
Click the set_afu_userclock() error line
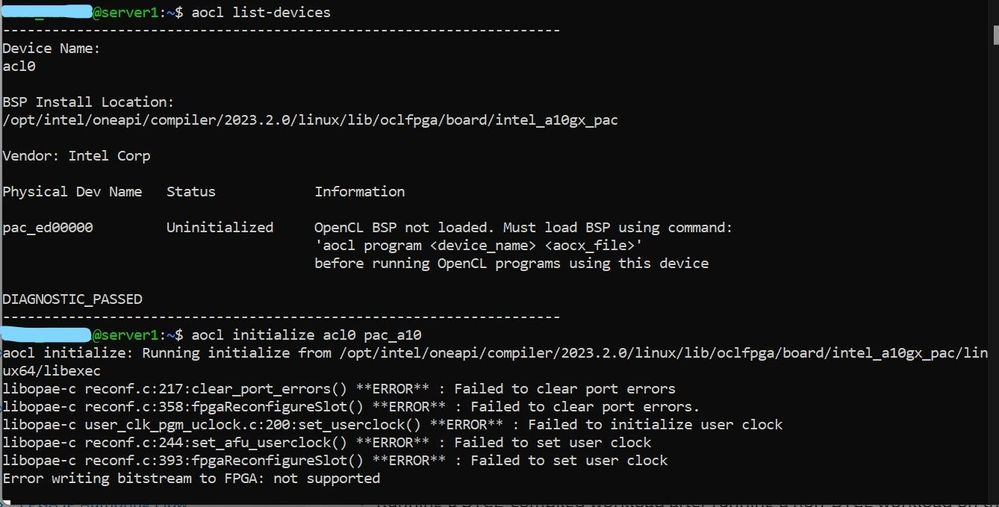(327, 442)
